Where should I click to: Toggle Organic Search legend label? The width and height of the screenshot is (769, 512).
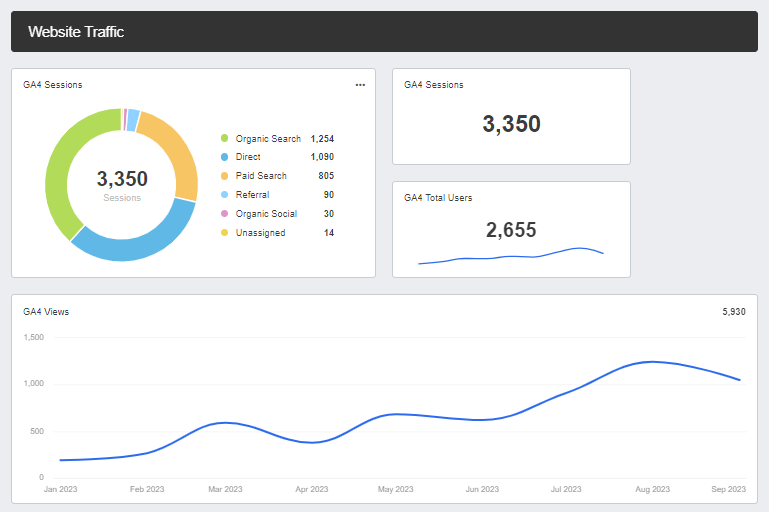tap(268, 139)
